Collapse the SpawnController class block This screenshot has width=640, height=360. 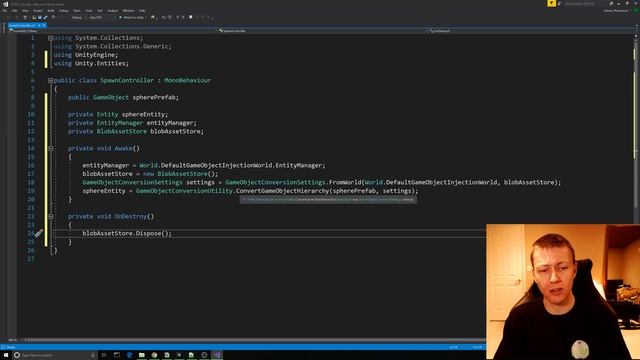point(51,80)
